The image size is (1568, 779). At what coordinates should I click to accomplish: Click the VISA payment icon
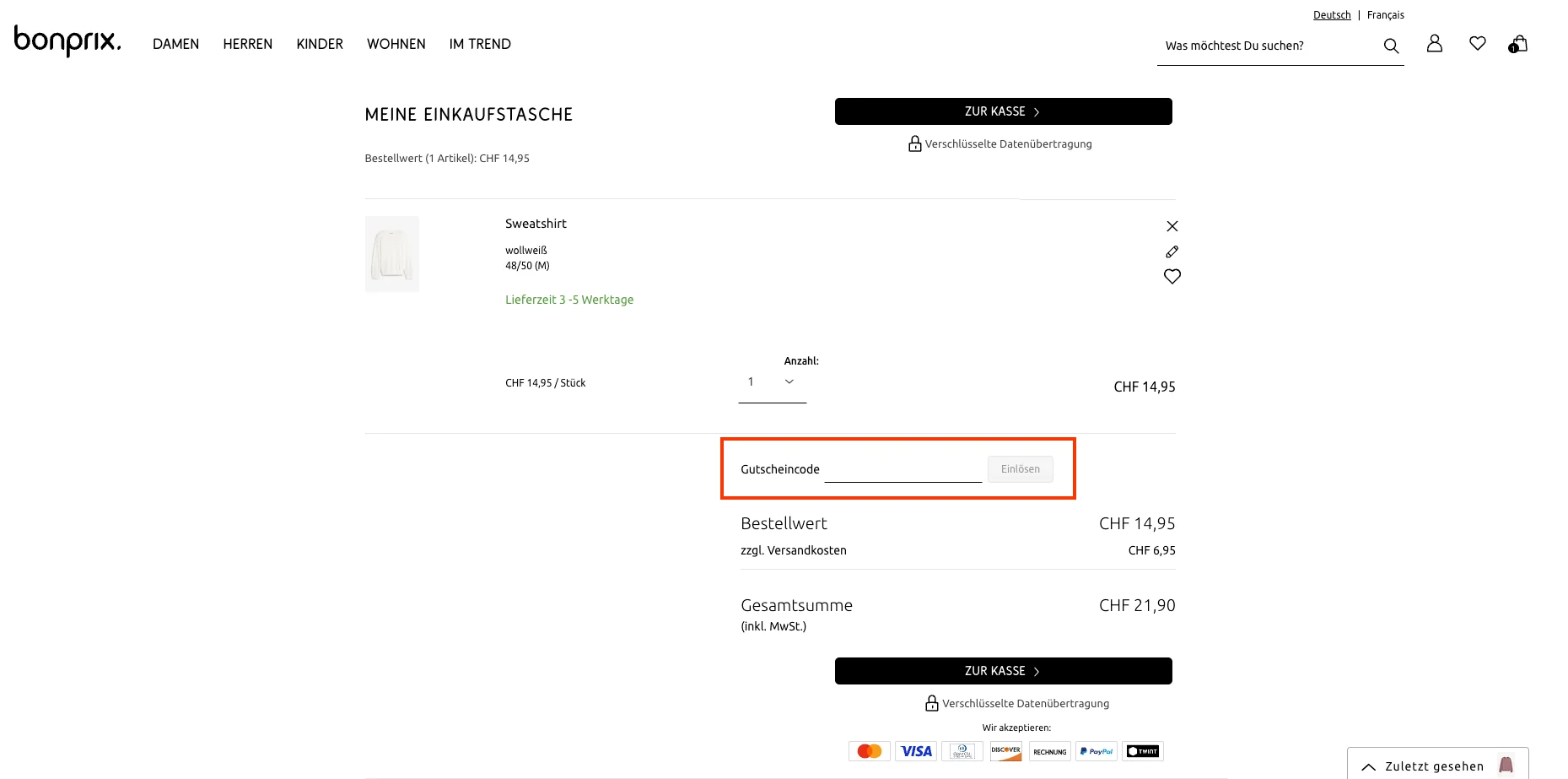tap(915, 750)
